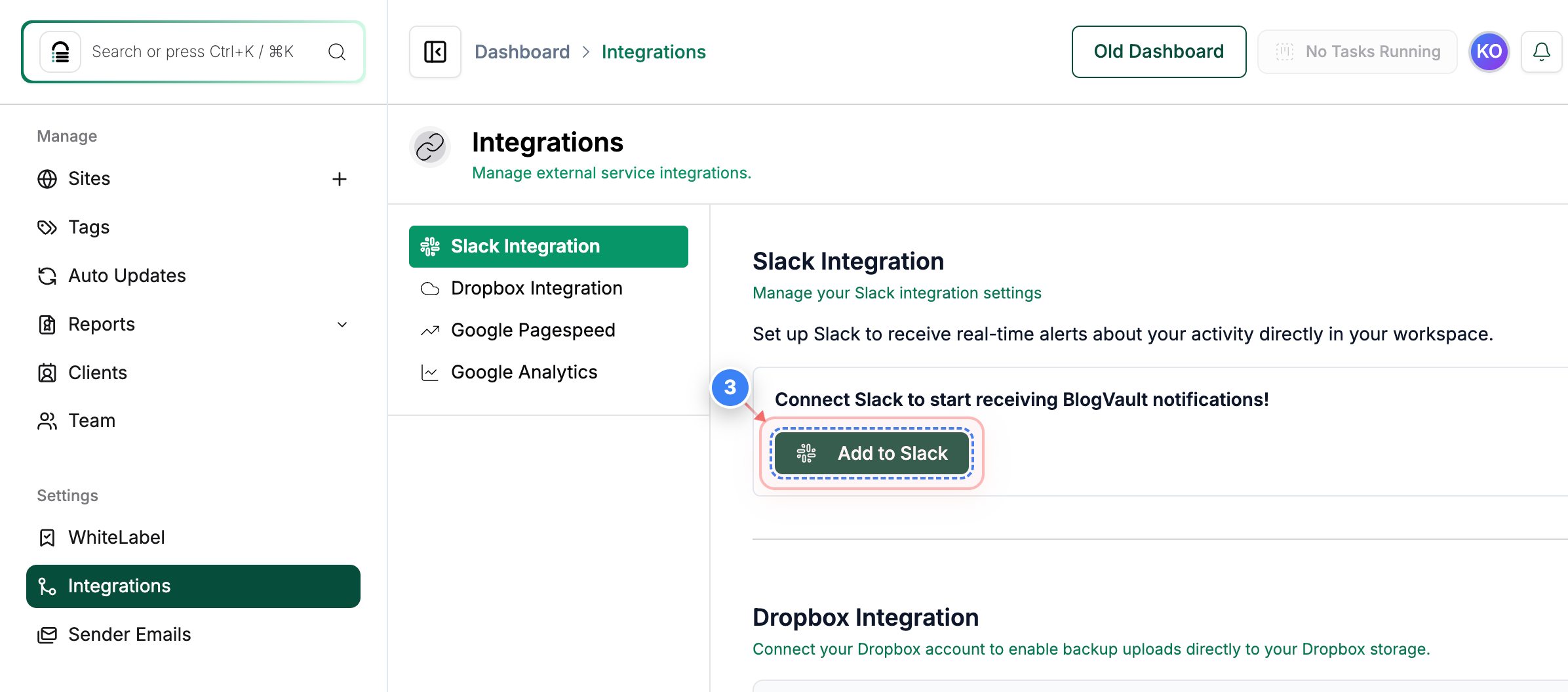Switch to the Dropbox Integration tab
The height and width of the screenshot is (692, 1568).
tap(536, 288)
